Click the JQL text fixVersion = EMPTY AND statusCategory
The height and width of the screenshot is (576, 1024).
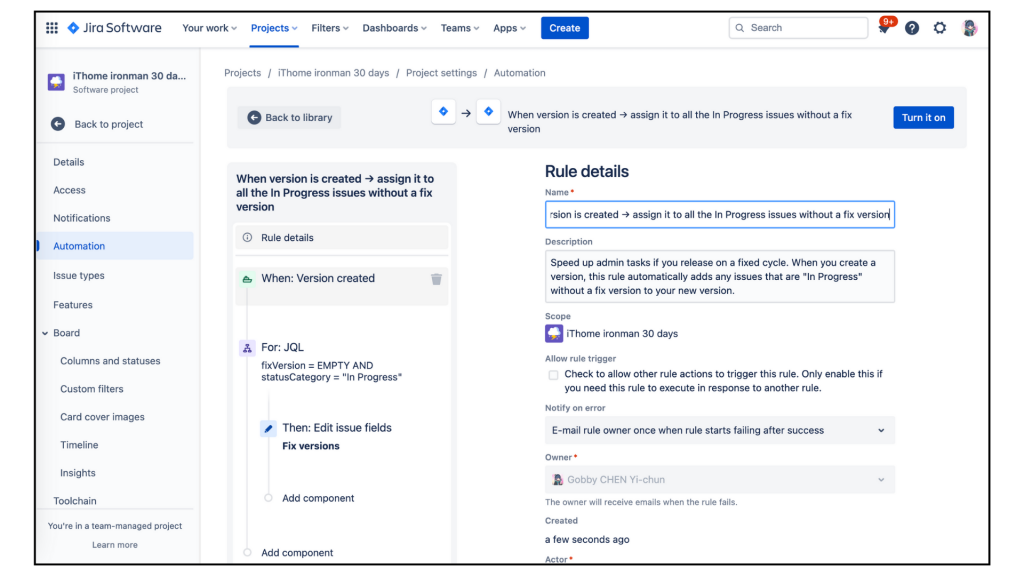[332, 372]
